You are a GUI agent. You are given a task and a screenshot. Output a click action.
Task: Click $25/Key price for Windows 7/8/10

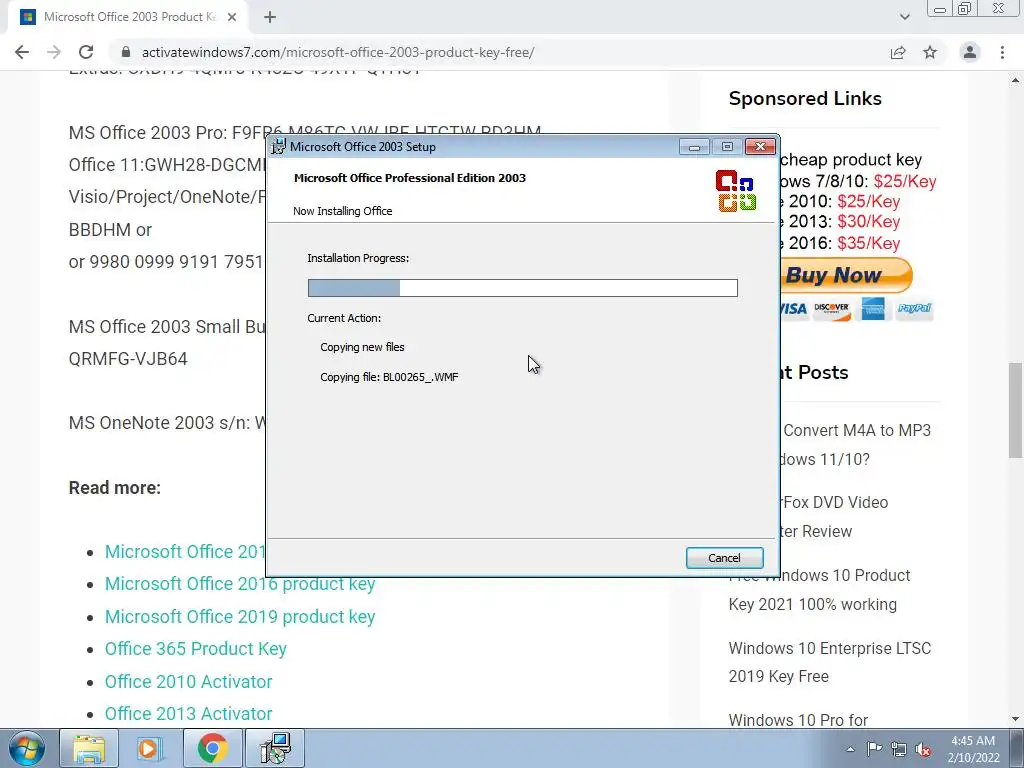pos(905,182)
